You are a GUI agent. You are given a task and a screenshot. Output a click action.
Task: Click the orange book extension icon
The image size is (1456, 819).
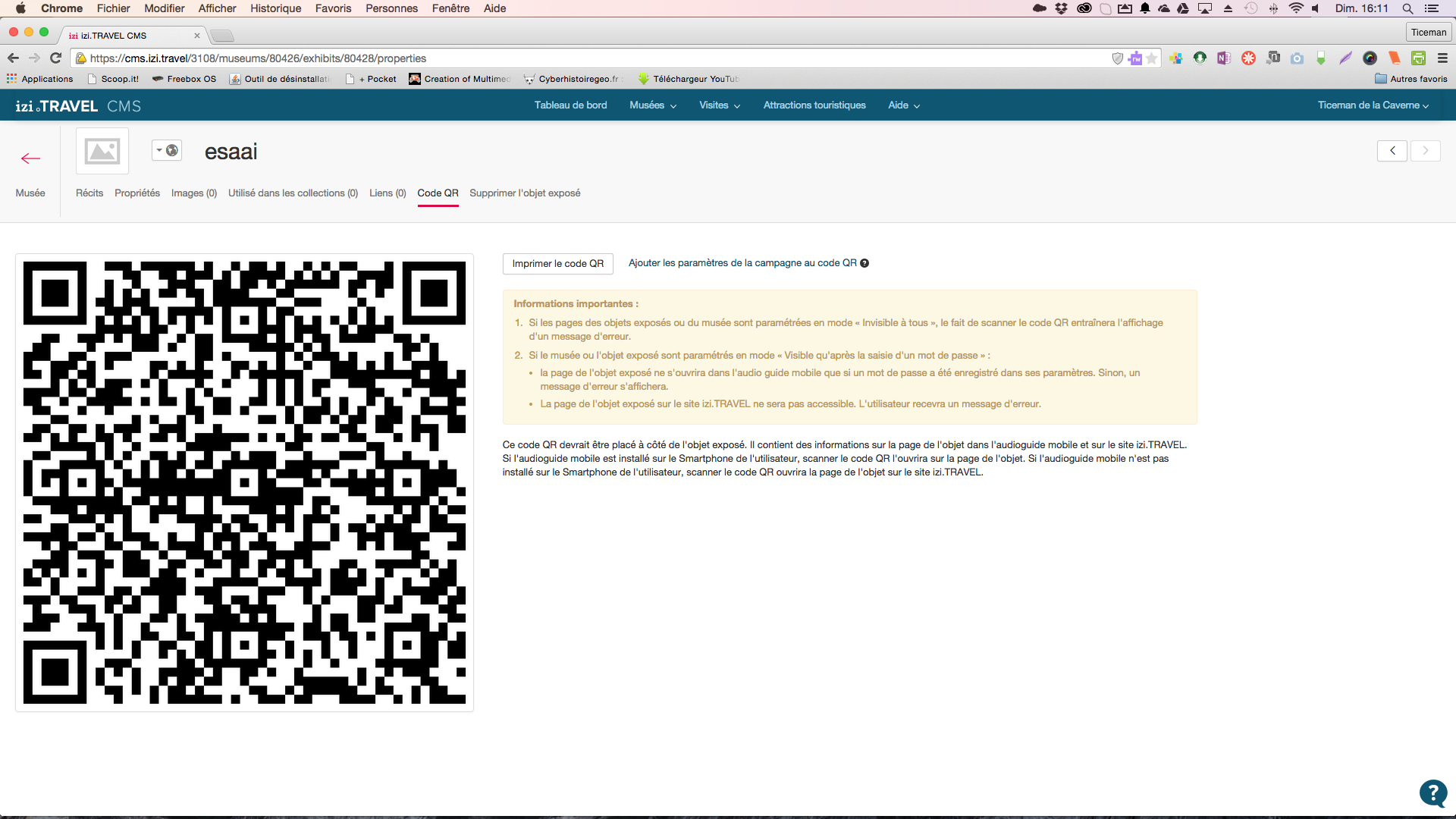coord(1394,58)
